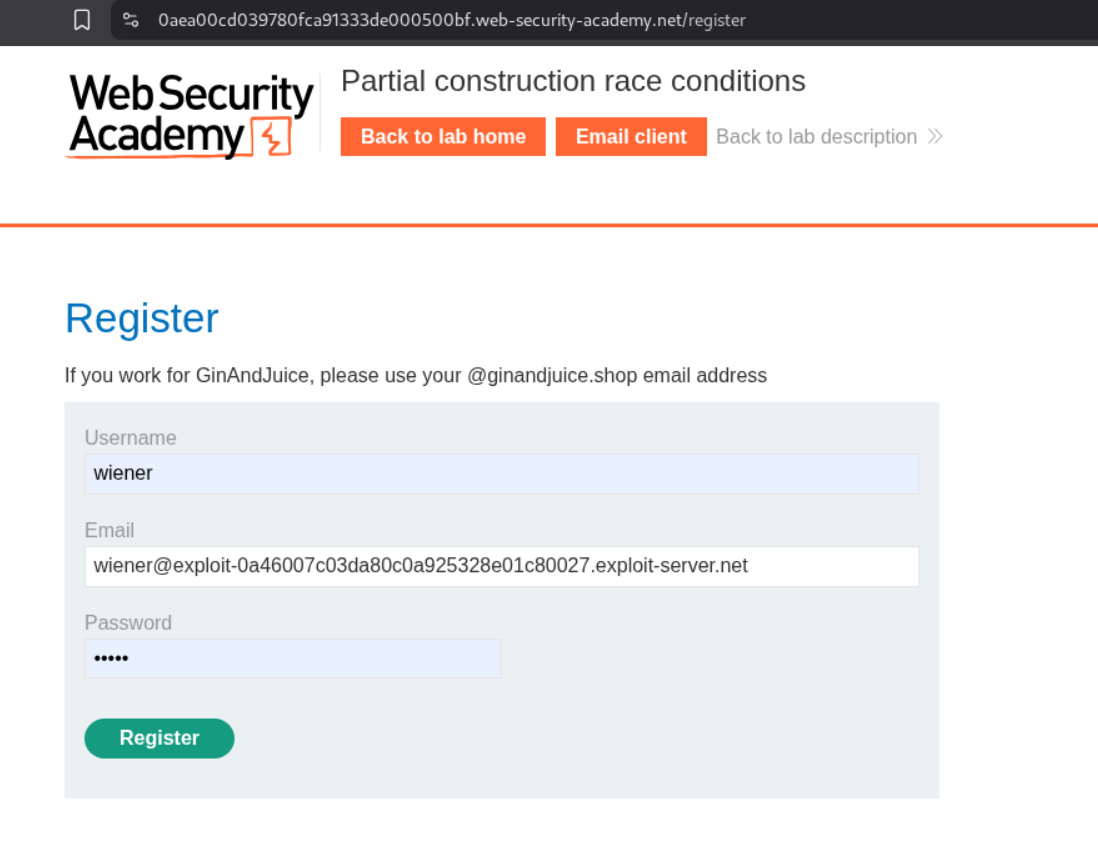Viewport: 1098px width, 843px height.
Task: Click the orange divider line below header
Action: [x=549, y=226]
